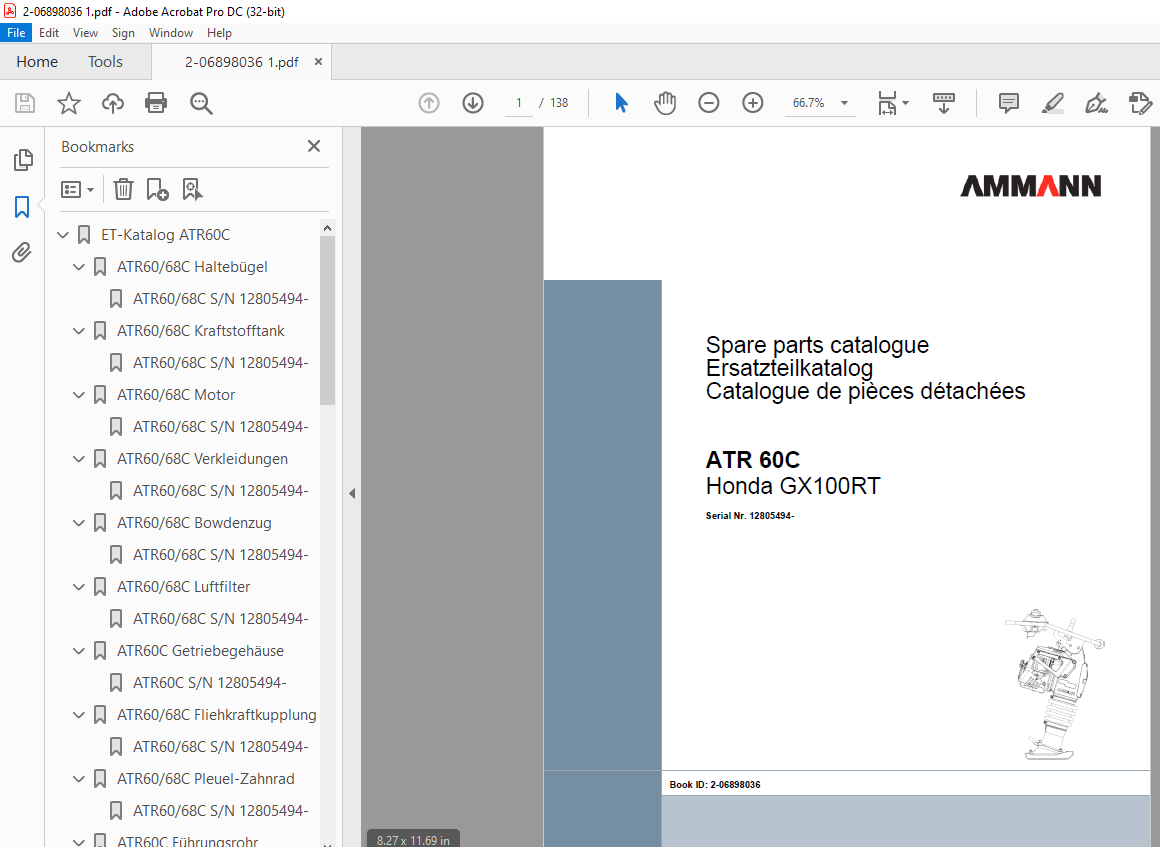This screenshot has width=1160, height=847.
Task: Collapse ATR60/68C Bowdenzug bookmark
Action: pyautogui.click(x=79, y=523)
